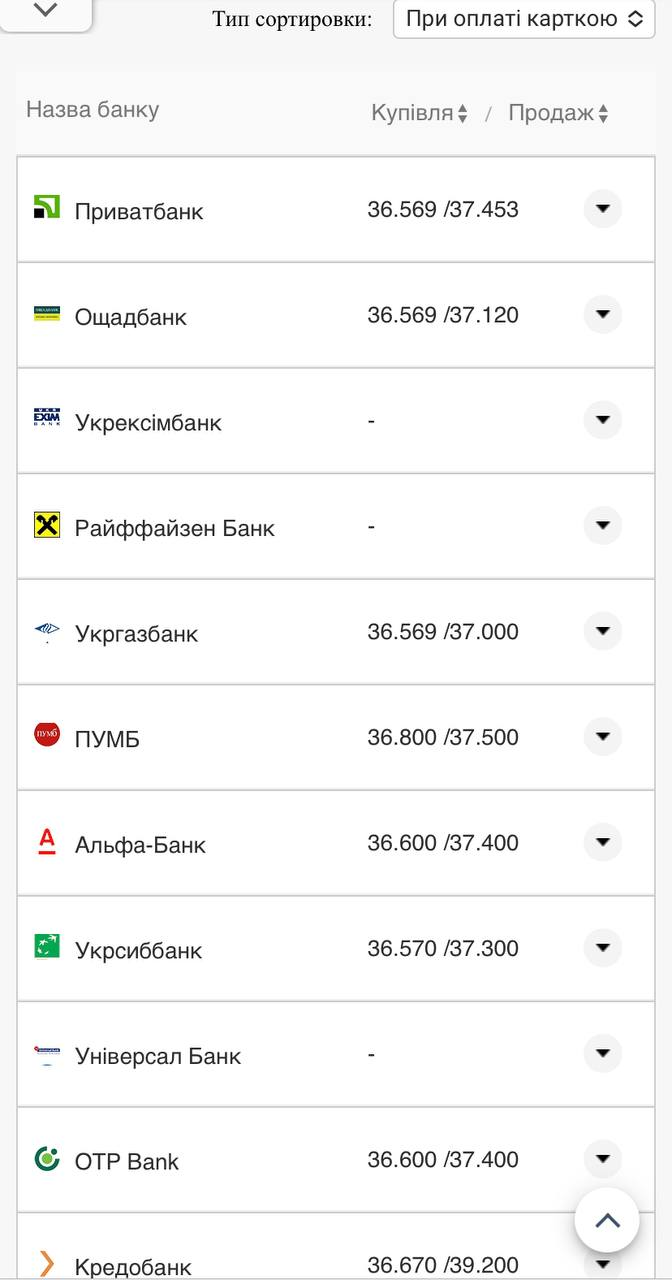Click the Назва банку column header
The height and width of the screenshot is (1280, 672).
click(x=92, y=110)
